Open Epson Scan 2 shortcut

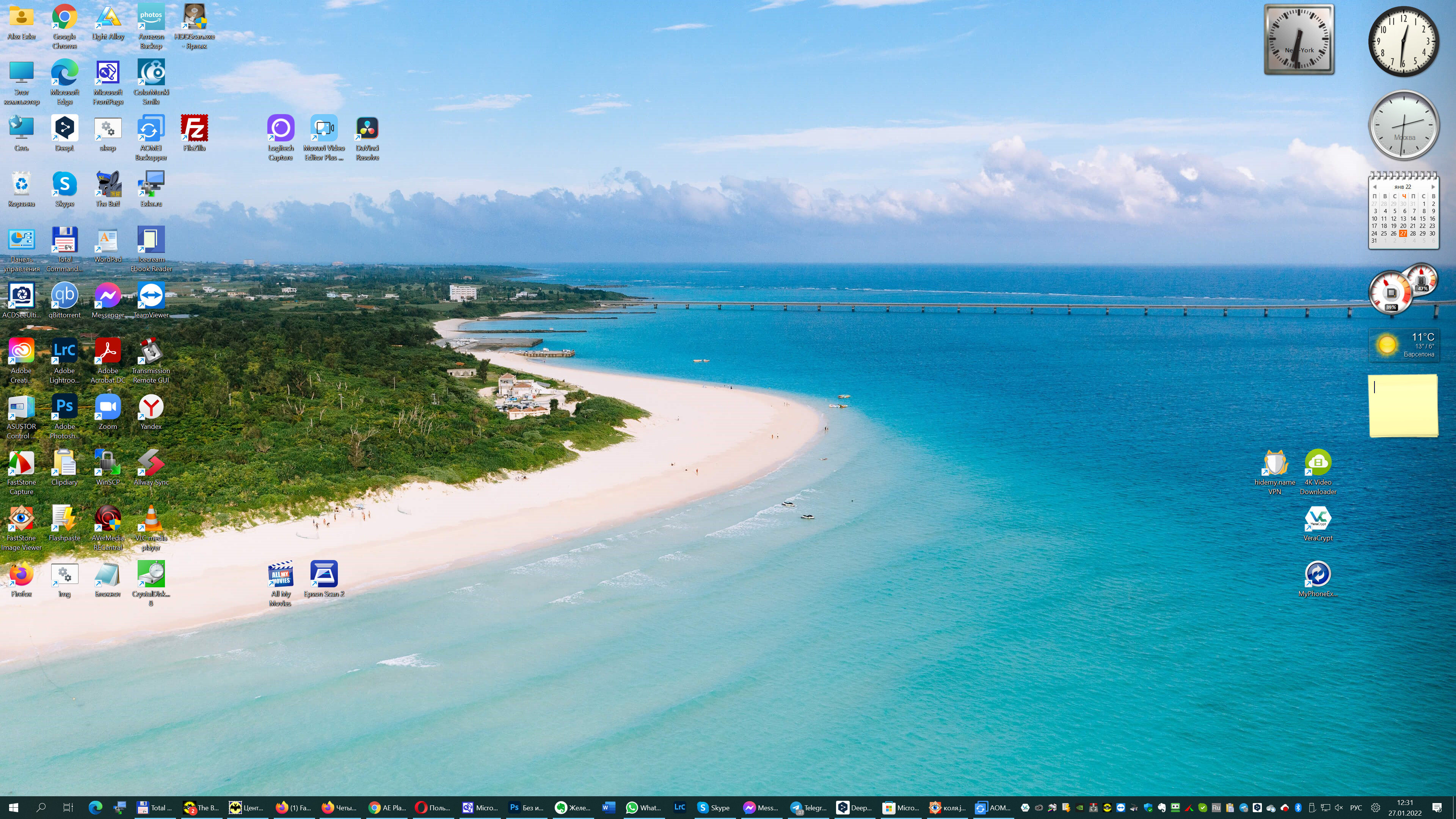coord(324,574)
